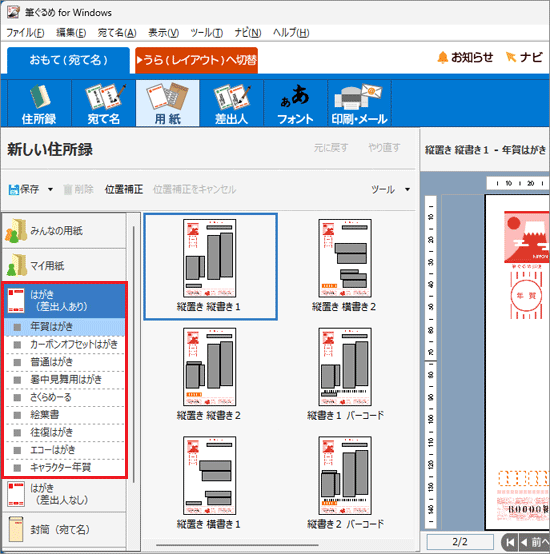Open the 差出人 sender toolbar icon
550x554 pixels.
[231, 103]
